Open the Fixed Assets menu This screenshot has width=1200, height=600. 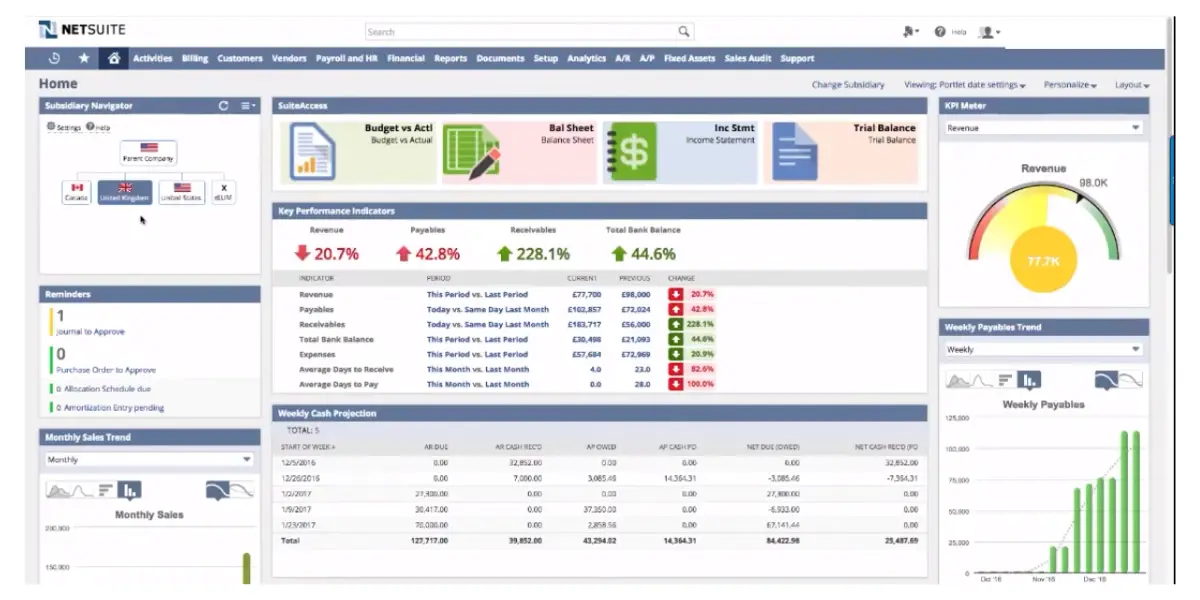pos(689,58)
